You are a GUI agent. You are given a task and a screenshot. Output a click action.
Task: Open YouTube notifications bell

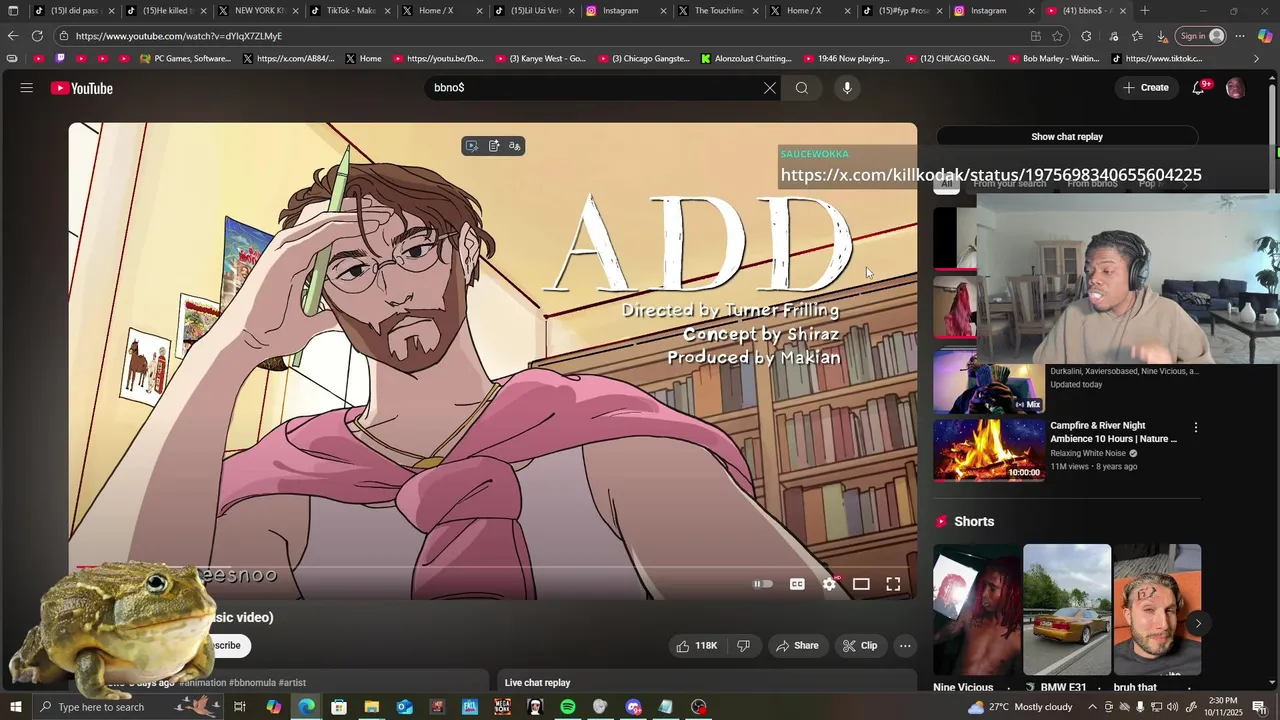point(1198,88)
